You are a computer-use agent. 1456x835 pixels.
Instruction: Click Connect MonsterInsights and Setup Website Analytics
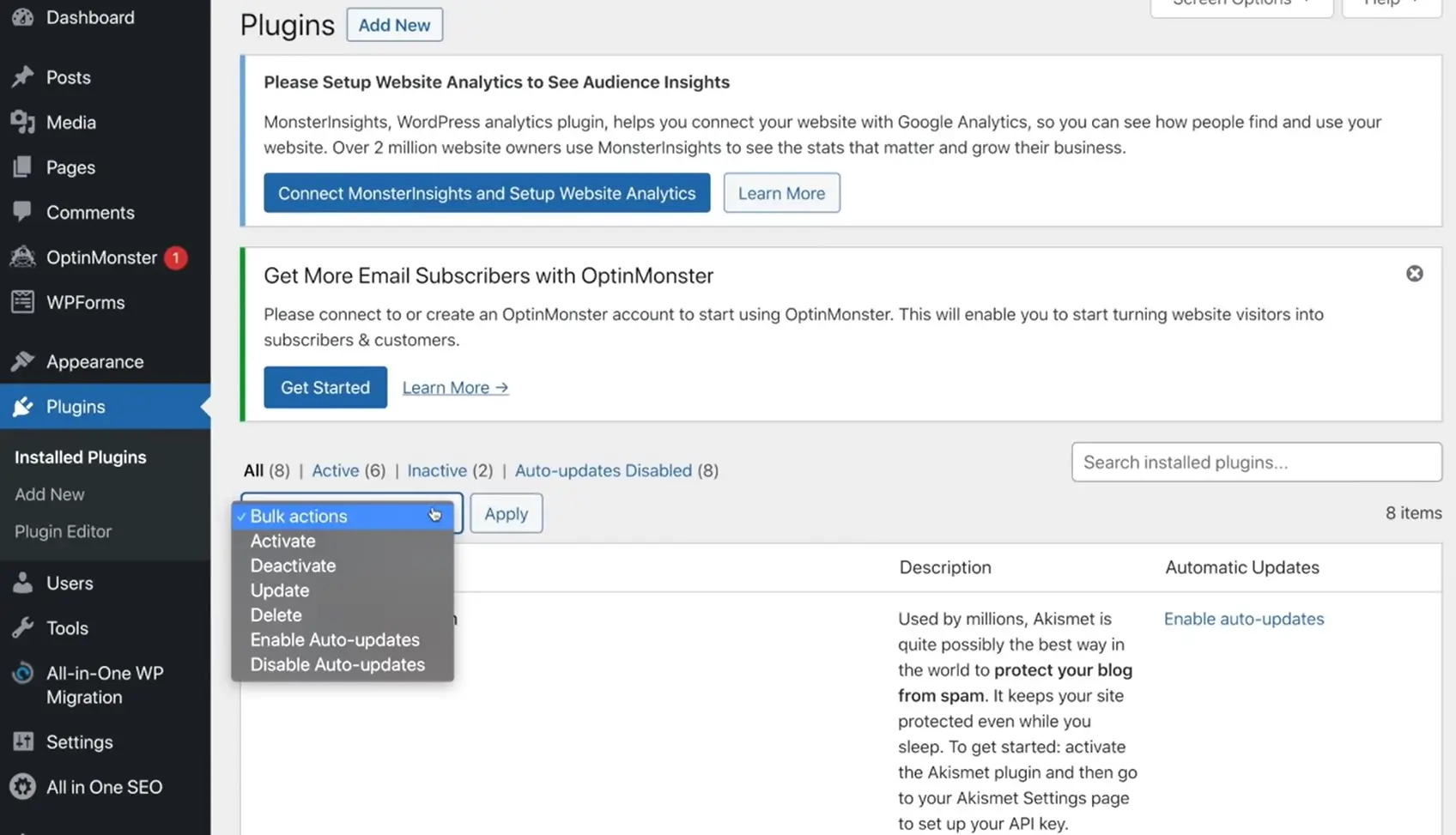487,193
